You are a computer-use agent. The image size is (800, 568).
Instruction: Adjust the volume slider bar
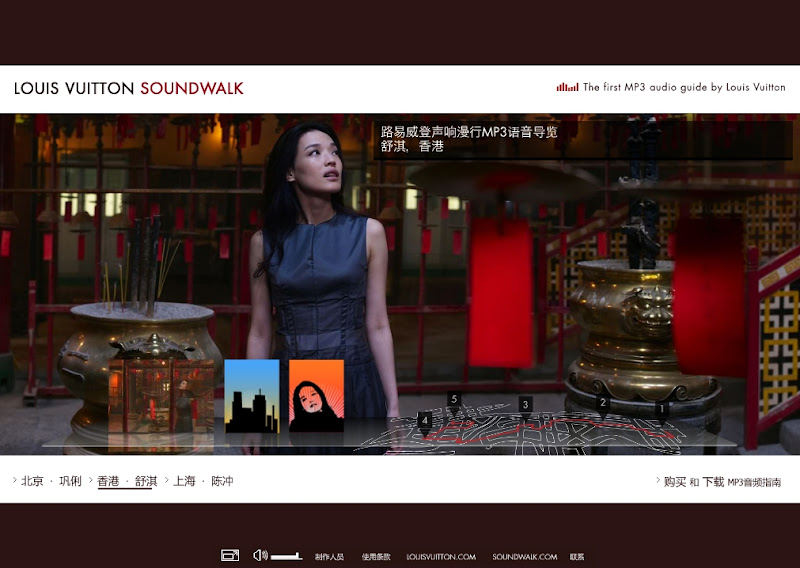click(x=286, y=556)
